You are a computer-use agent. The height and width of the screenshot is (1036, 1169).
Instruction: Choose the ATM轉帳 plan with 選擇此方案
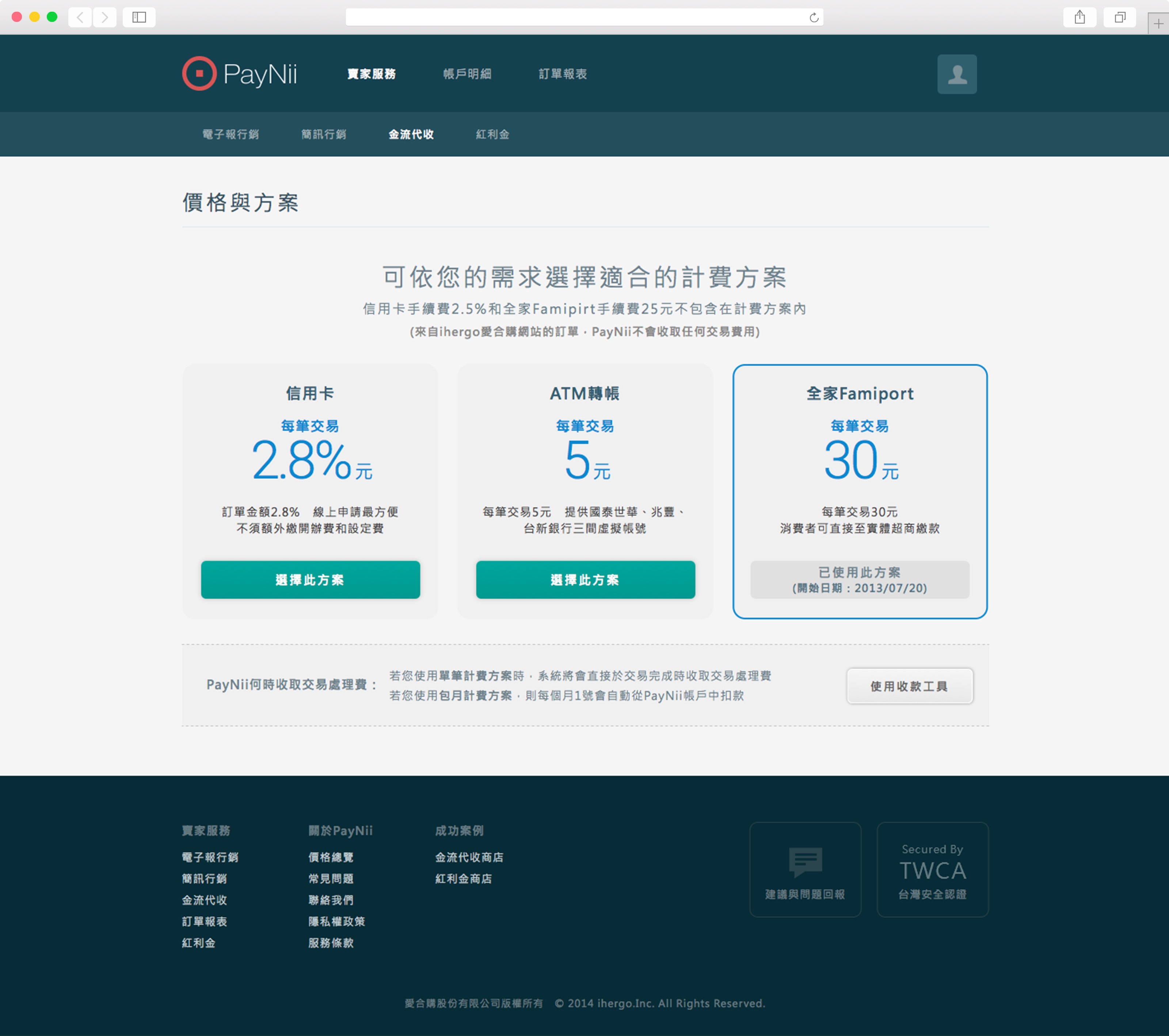[585, 580]
